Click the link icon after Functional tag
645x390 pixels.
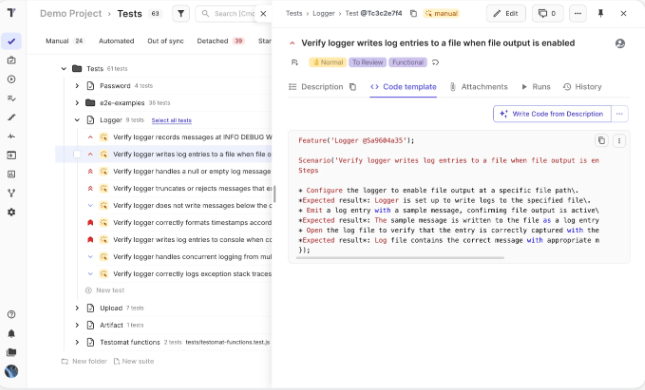[x=435, y=63]
